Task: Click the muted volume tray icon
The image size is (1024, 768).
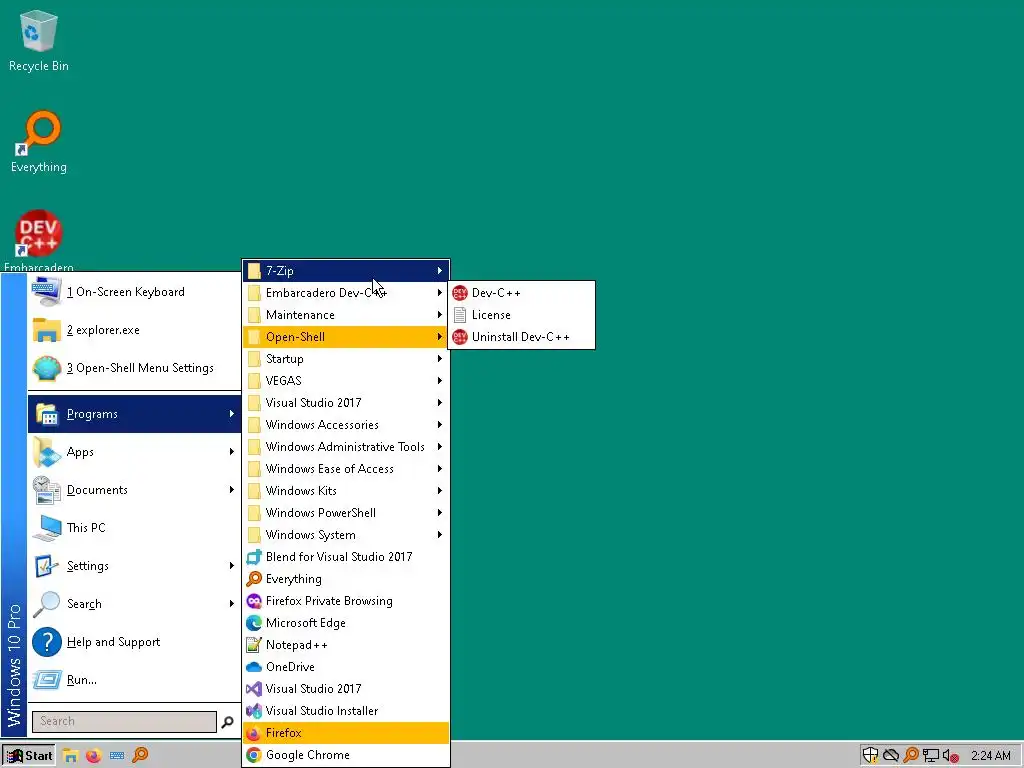Action: 951,756
